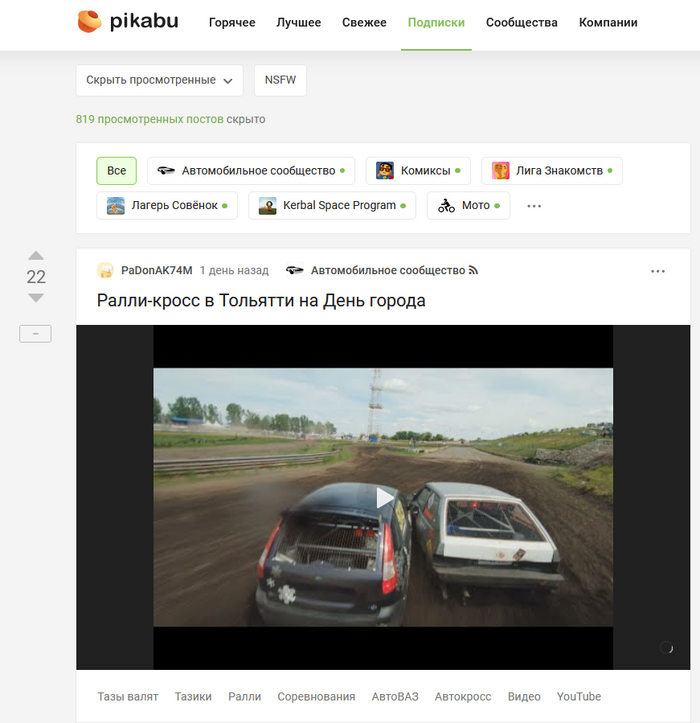Downvote the rally-cross post
This screenshot has height=723, width=700.
36,298
